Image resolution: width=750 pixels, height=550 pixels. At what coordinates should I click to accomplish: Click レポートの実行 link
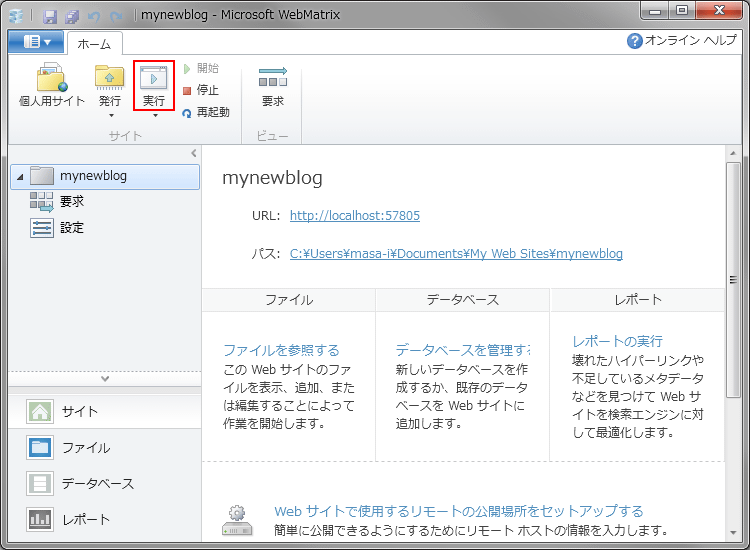[x=618, y=341]
